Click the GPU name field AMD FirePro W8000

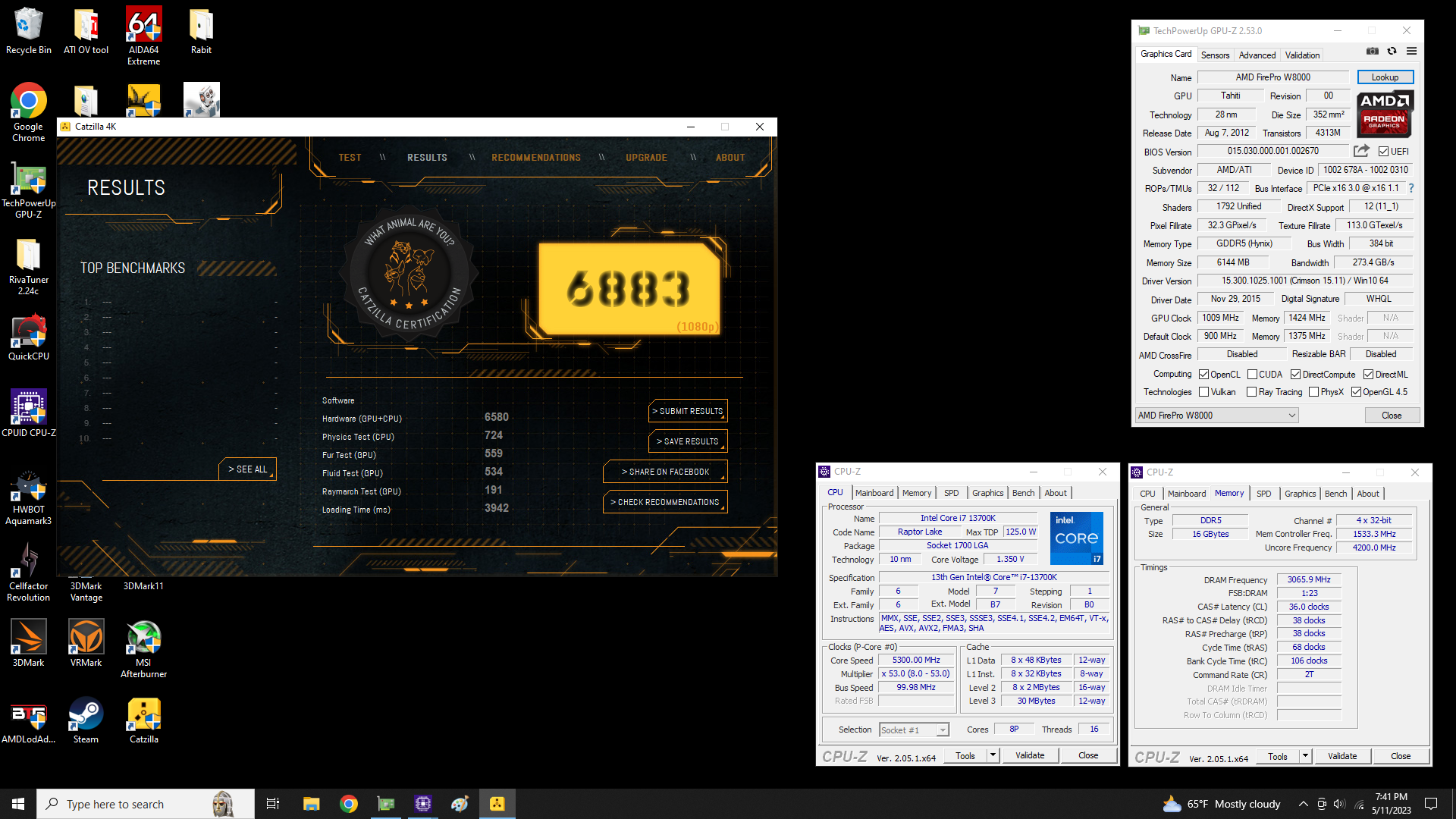coord(1272,77)
